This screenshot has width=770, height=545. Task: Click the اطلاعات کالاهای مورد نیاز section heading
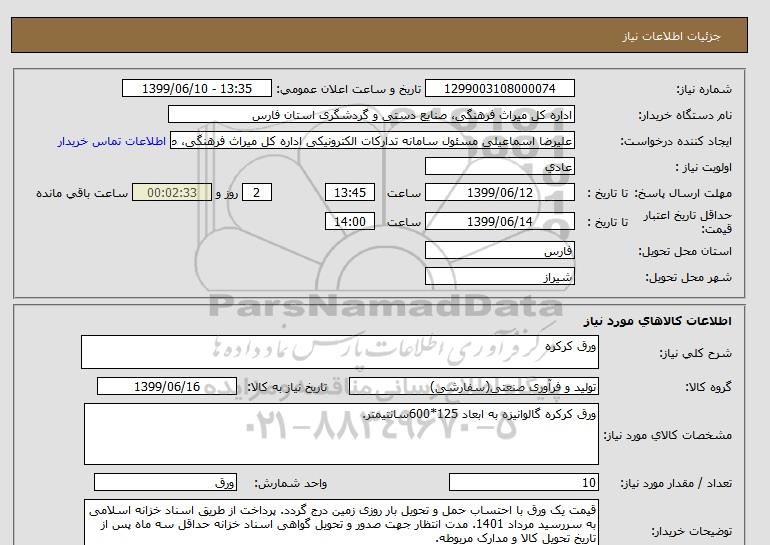(x=658, y=321)
